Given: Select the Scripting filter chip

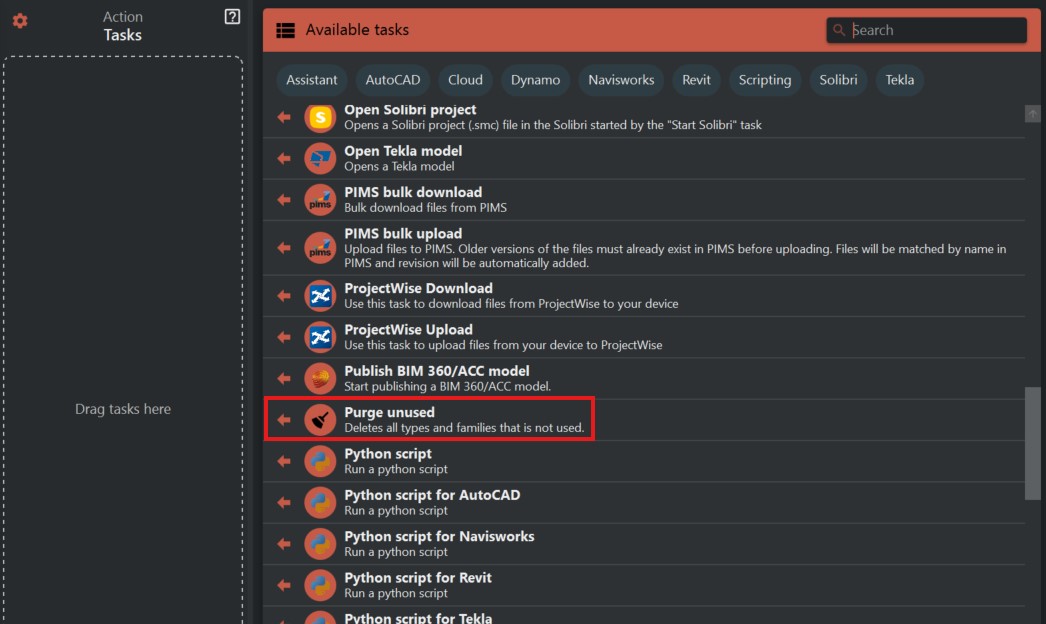Looking at the screenshot, I should pos(765,80).
